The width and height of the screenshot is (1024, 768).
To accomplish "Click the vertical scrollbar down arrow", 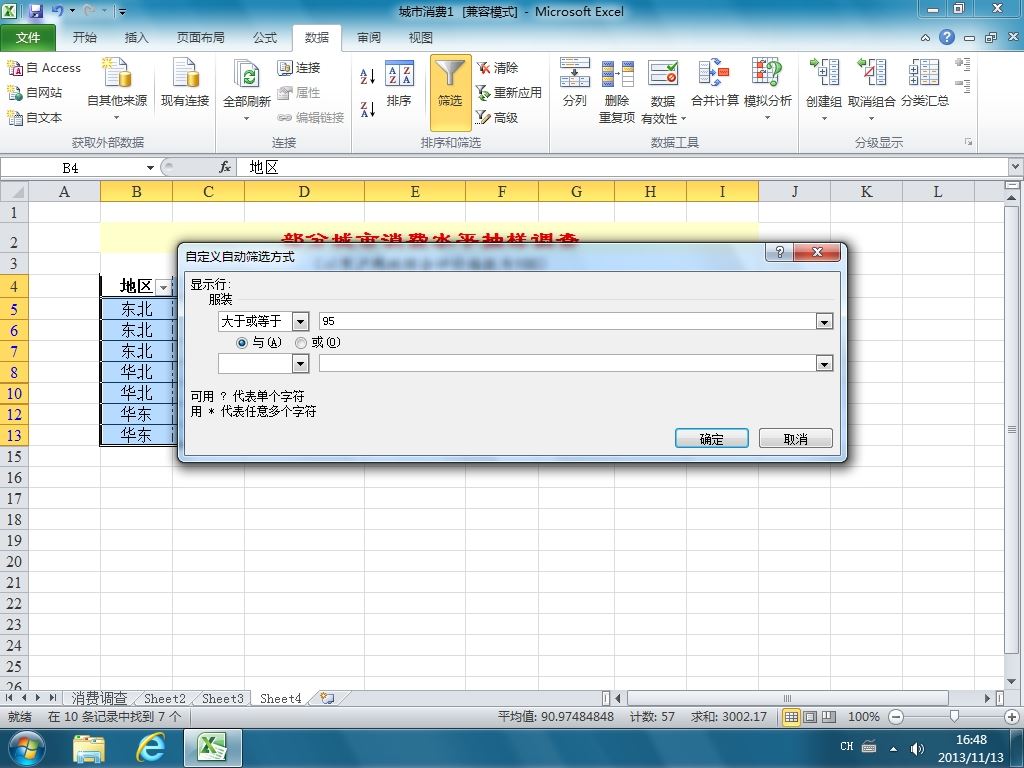I will pos(1011,681).
